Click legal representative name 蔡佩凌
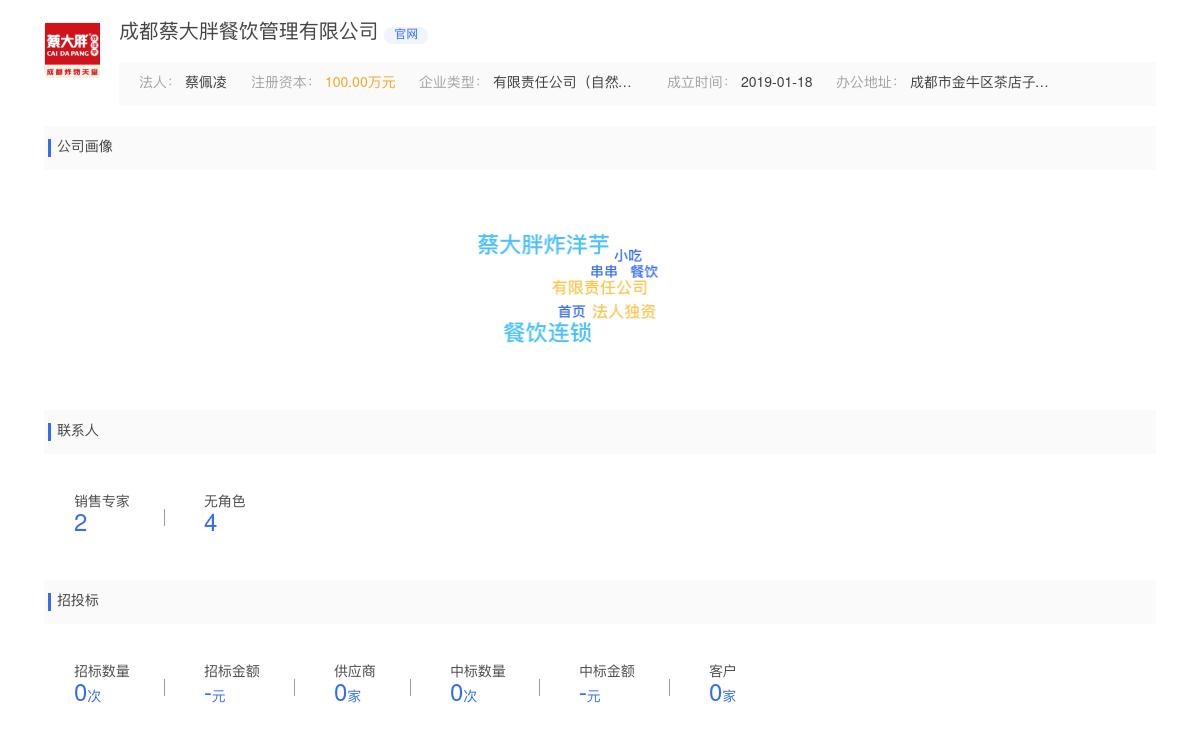Viewport: 1200px width, 752px height. [x=206, y=83]
